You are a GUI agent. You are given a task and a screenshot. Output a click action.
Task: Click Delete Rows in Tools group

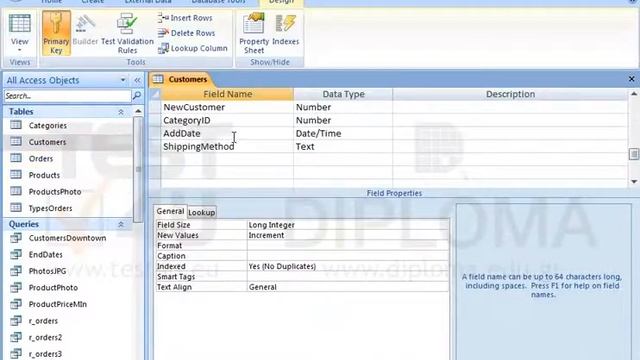tap(186, 33)
